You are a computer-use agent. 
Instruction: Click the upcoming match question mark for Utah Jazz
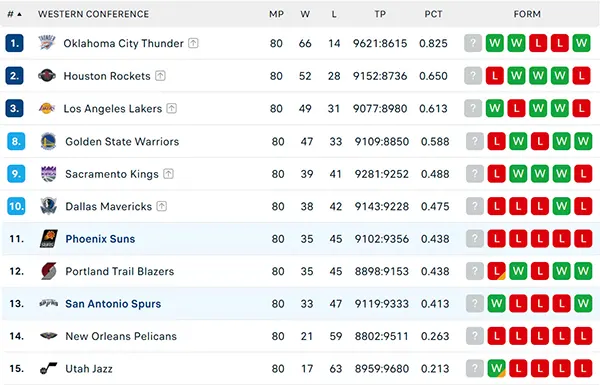(475, 368)
